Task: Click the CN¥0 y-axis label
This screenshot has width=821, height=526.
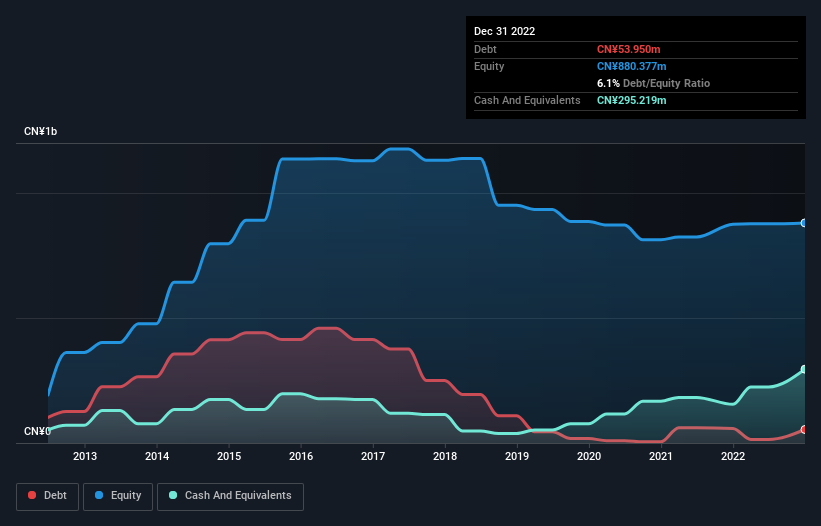Action: point(37,431)
